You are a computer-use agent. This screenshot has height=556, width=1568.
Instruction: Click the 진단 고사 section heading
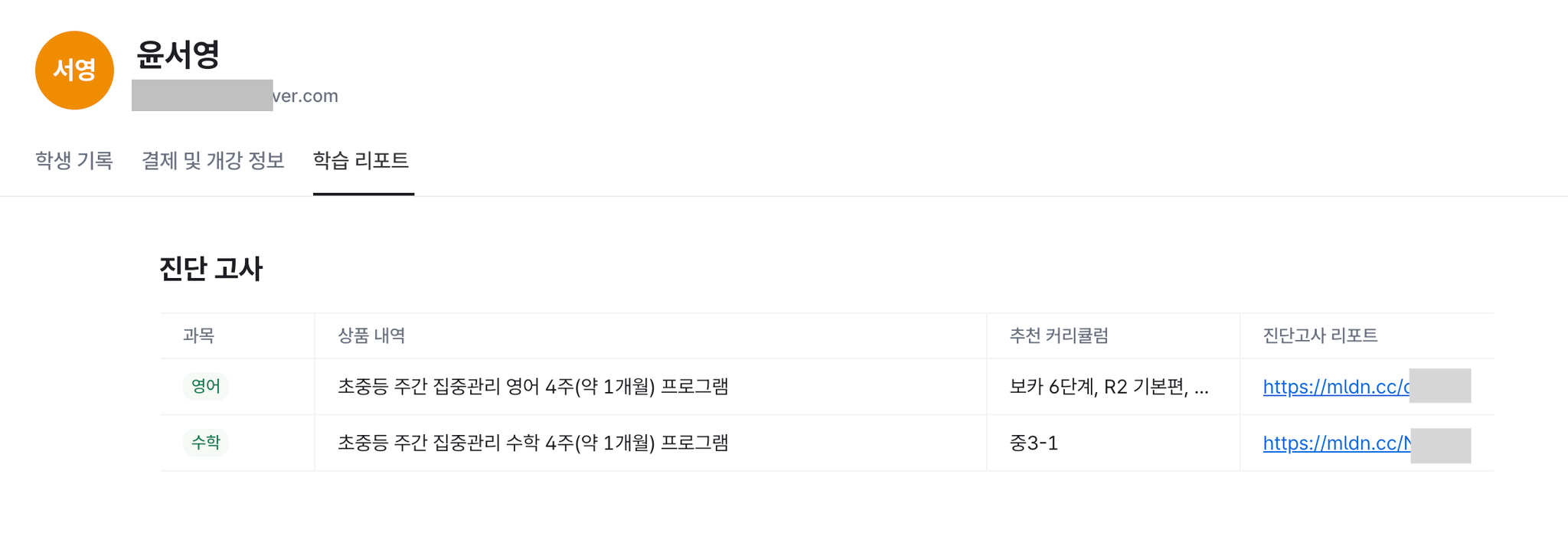click(x=211, y=269)
